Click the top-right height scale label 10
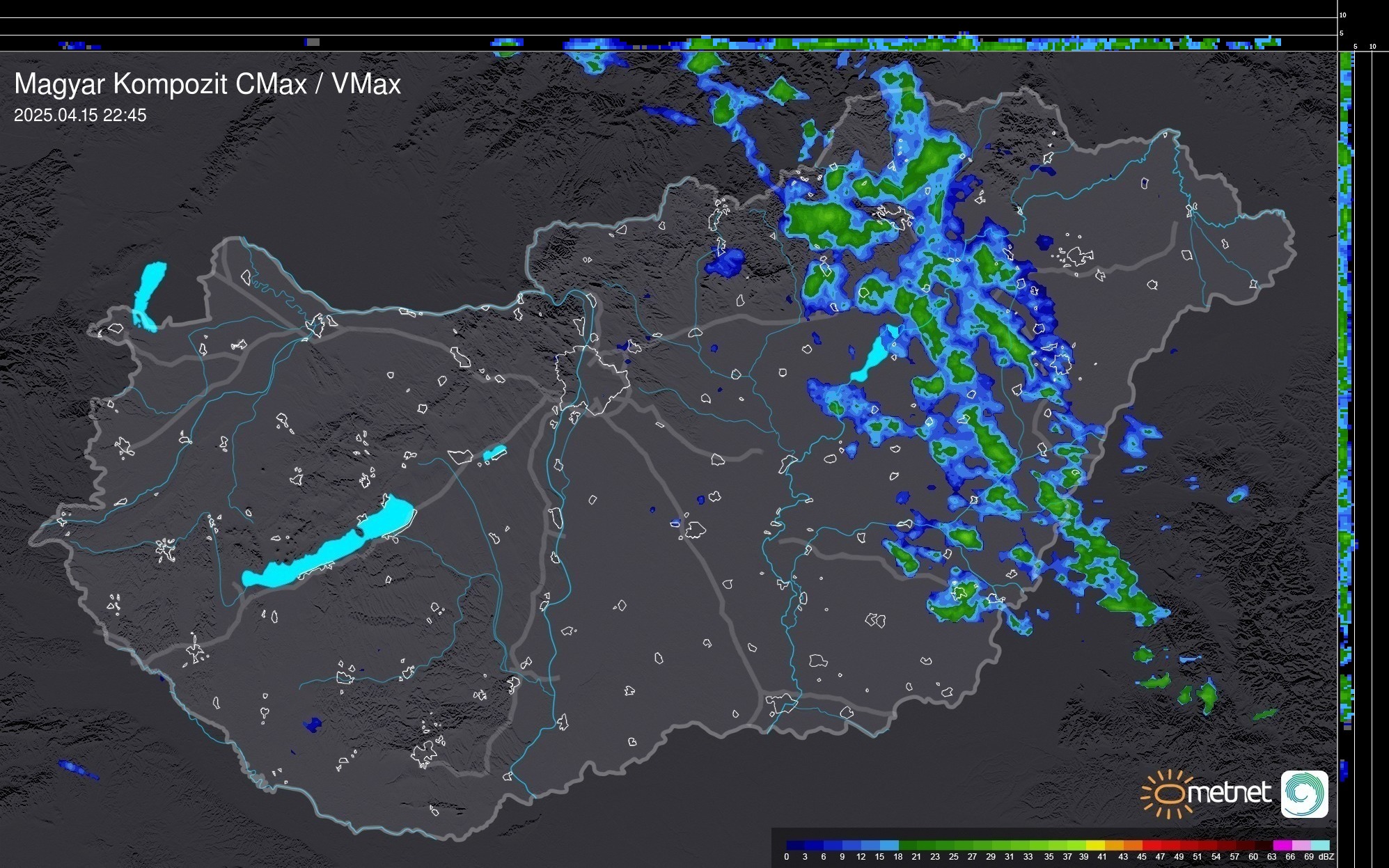Viewport: 1389px width, 868px height. tap(1343, 15)
